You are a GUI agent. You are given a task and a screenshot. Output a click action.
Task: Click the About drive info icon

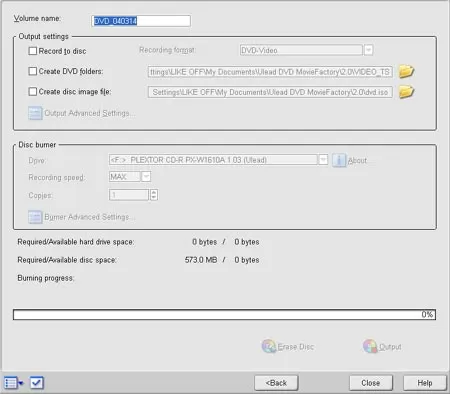tap(339, 160)
